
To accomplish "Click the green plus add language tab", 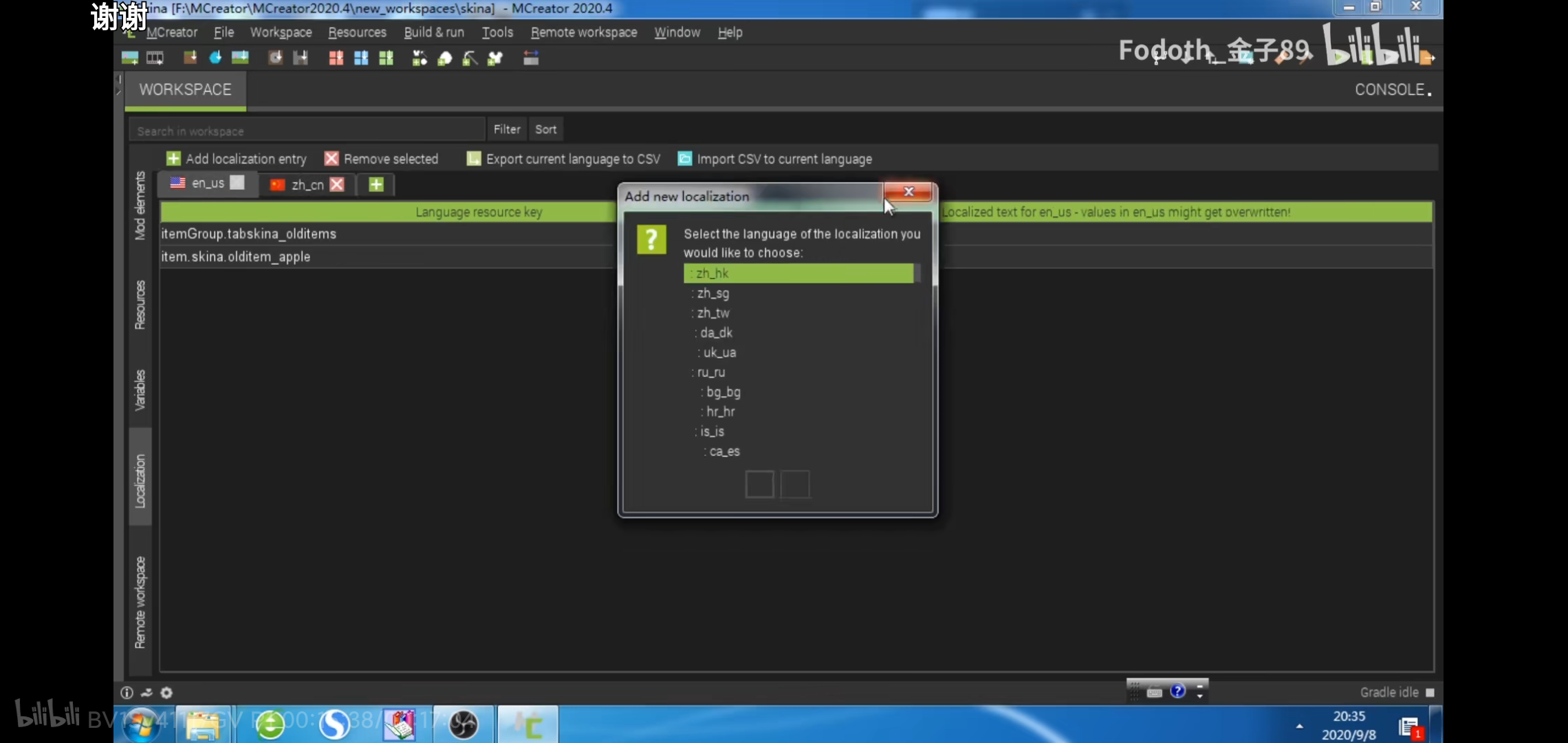I will [375, 184].
